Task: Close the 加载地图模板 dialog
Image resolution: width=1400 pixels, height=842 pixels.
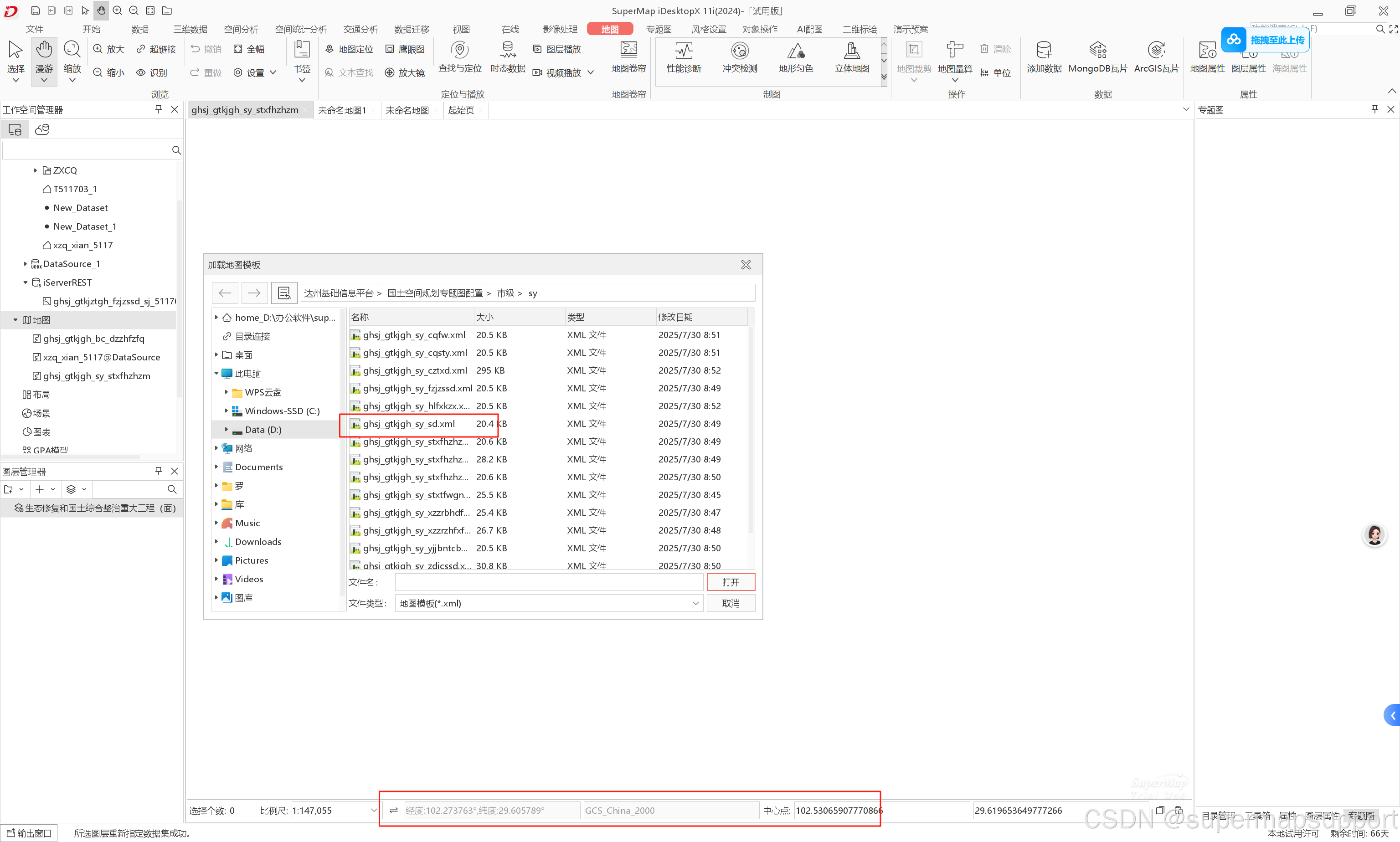Action: coord(746,265)
